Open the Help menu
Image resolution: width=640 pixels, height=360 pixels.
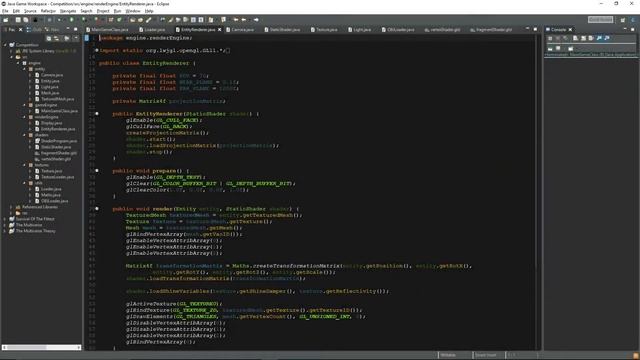[x=149, y=11]
